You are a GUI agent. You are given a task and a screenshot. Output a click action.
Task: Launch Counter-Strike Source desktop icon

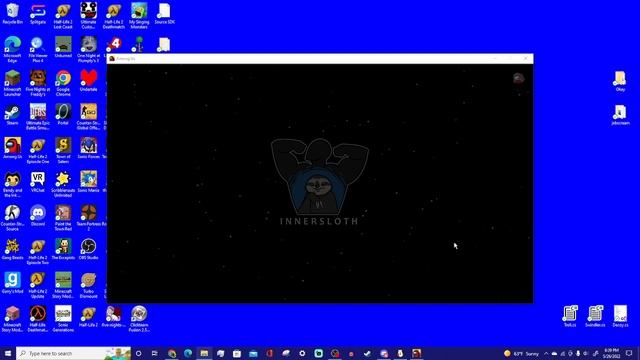coord(12,218)
